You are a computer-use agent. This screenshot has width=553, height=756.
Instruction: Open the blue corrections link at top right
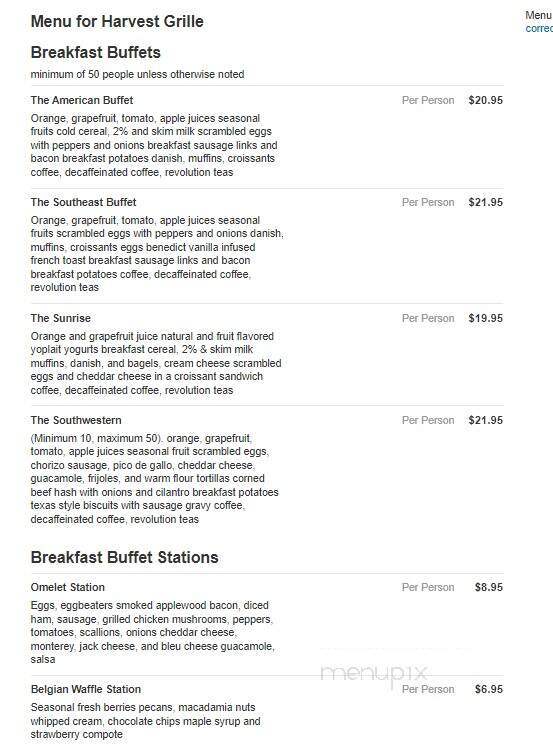coord(539,28)
